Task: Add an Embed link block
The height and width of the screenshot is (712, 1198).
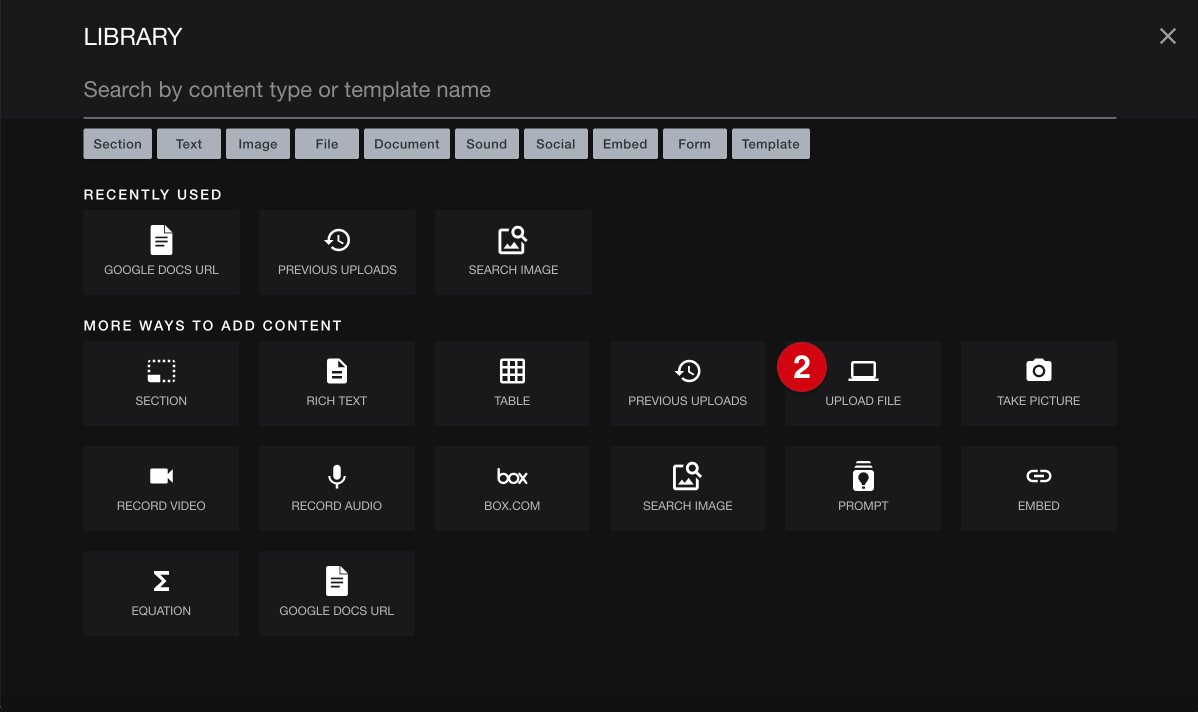Action: click(x=1038, y=489)
